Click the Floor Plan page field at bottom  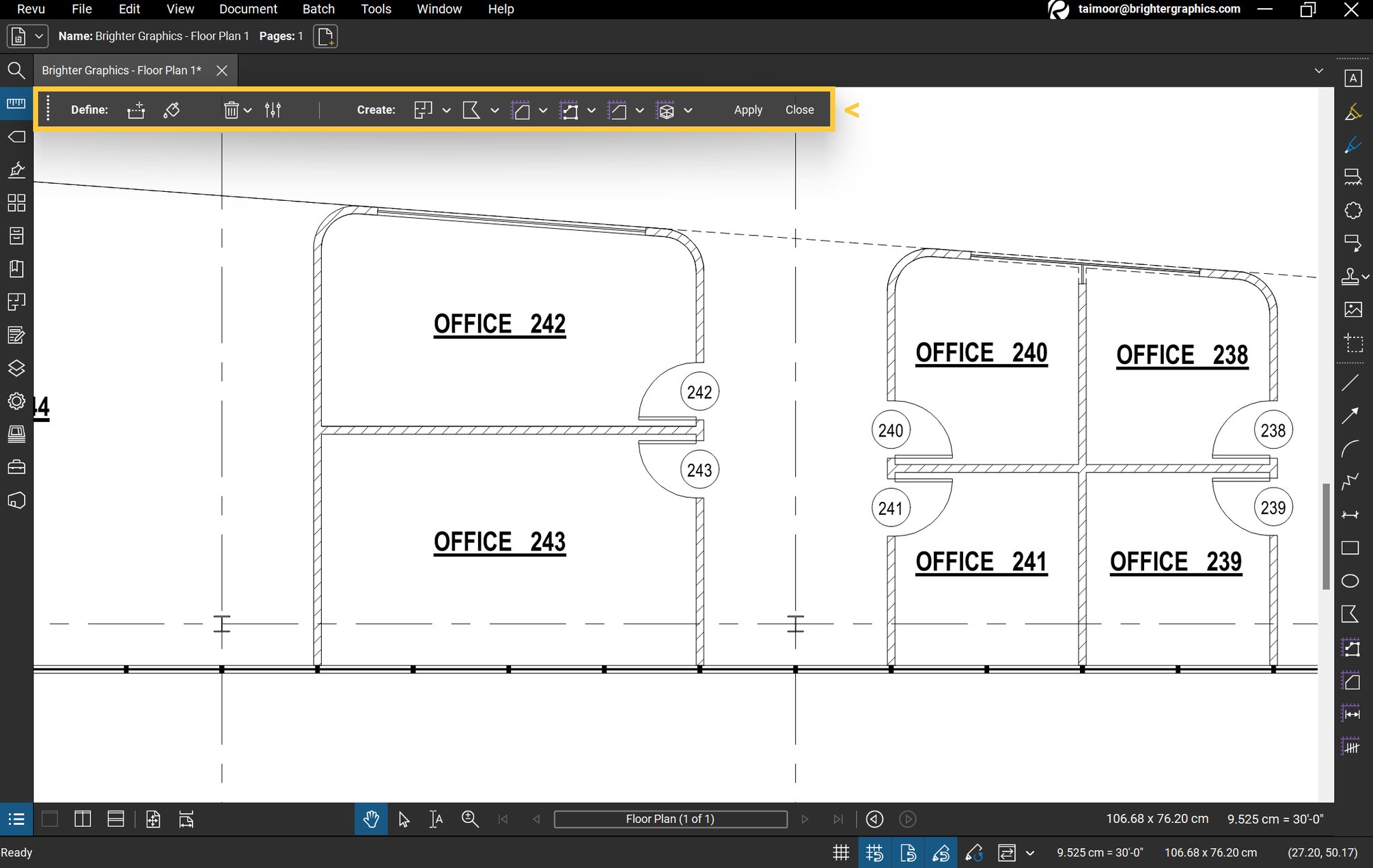click(670, 819)
